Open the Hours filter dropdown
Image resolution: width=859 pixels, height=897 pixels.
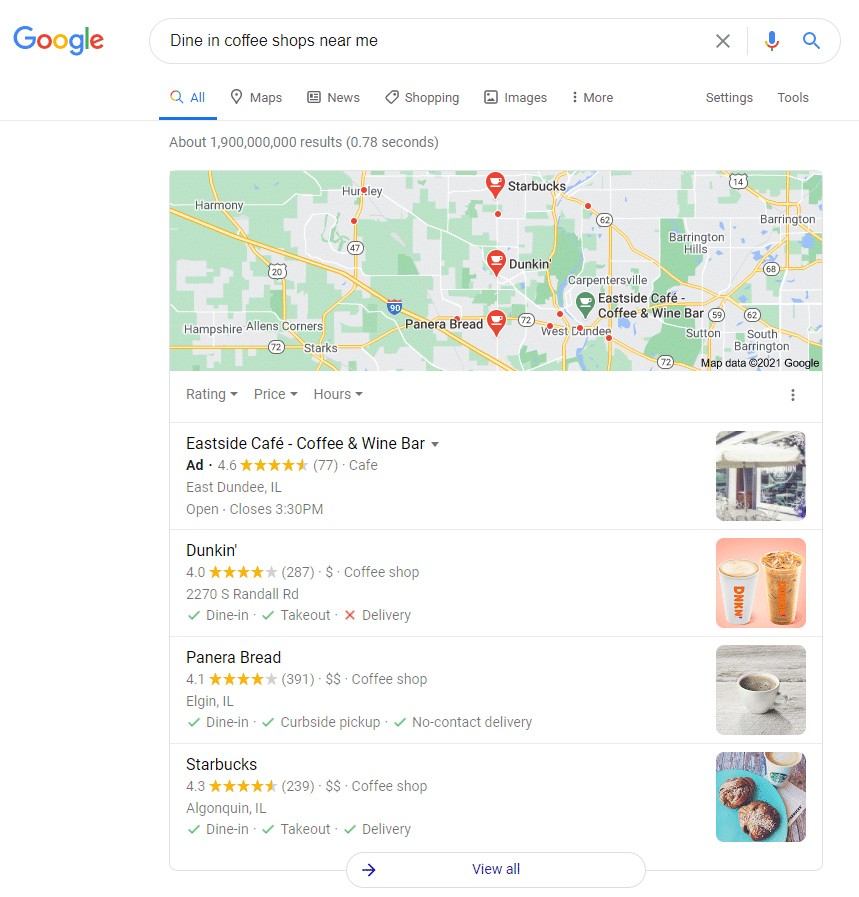pos(338,394)
